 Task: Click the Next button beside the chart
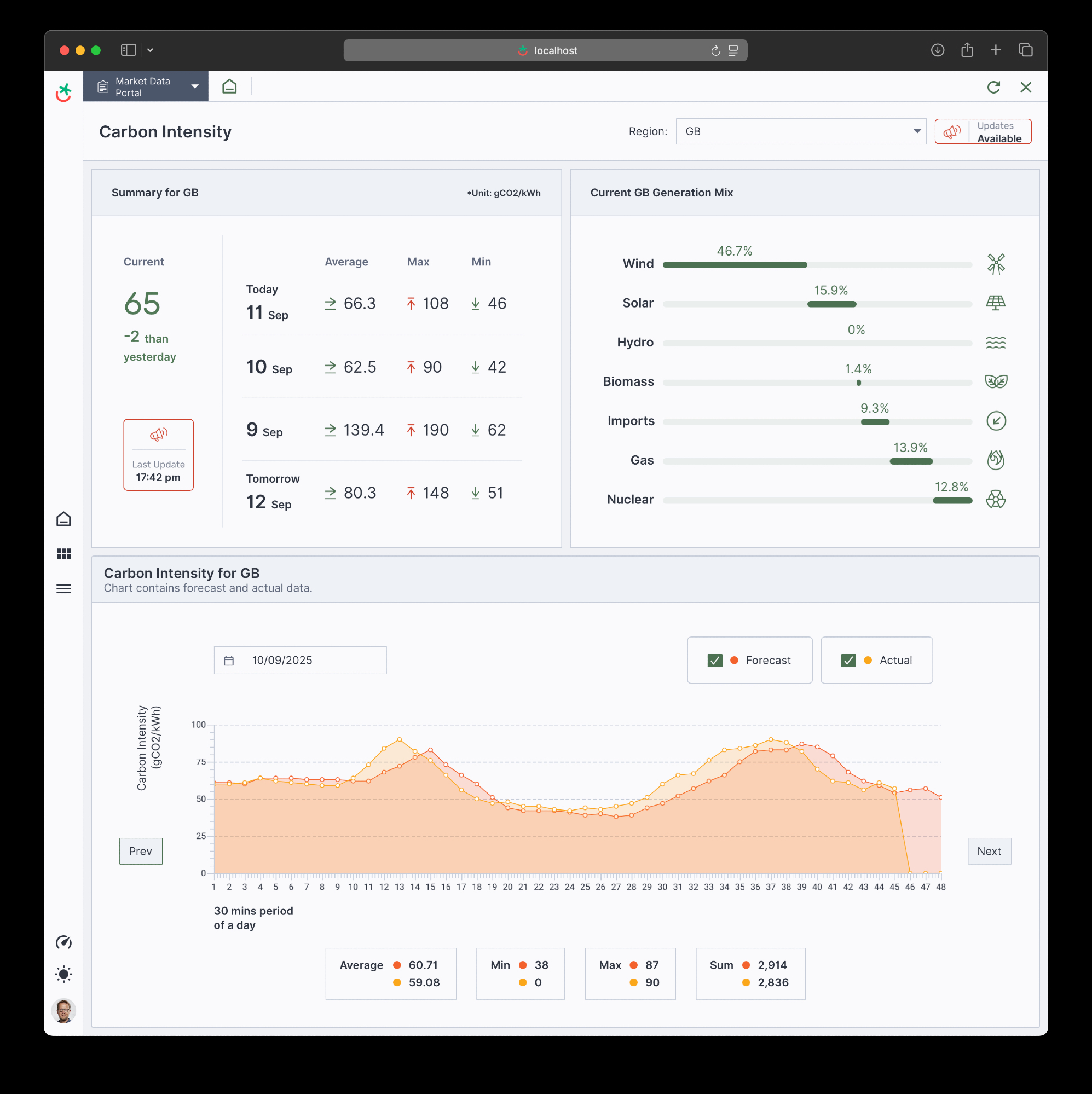(989, 851)
